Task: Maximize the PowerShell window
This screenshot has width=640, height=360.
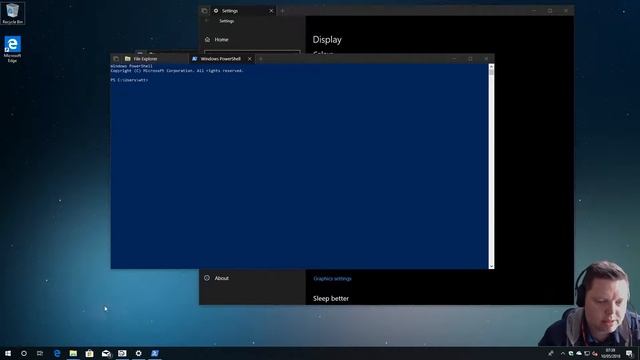Action: [470, 59]
